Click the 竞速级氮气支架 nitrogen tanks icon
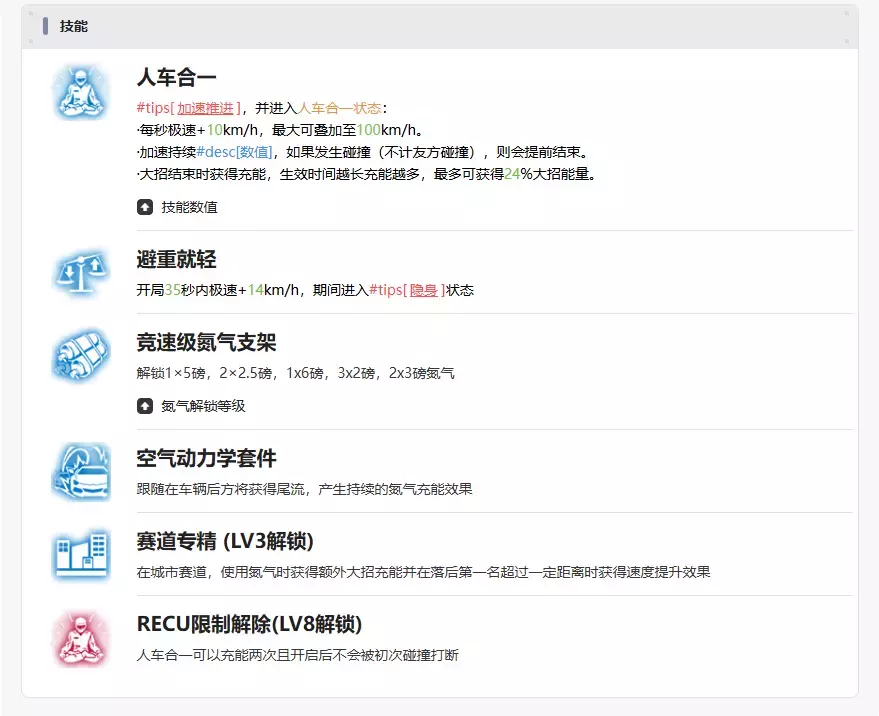The width and height of the screenshot is (879, 716). [x=81, y=357]
